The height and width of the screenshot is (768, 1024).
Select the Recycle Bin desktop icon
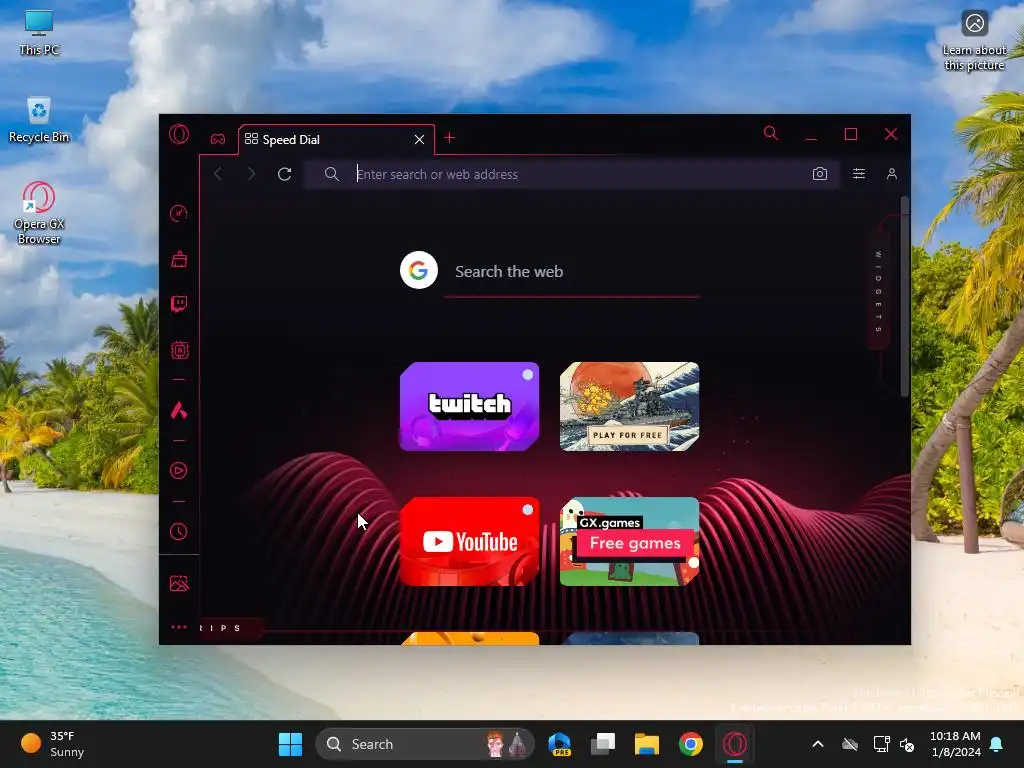pos(39,120)
